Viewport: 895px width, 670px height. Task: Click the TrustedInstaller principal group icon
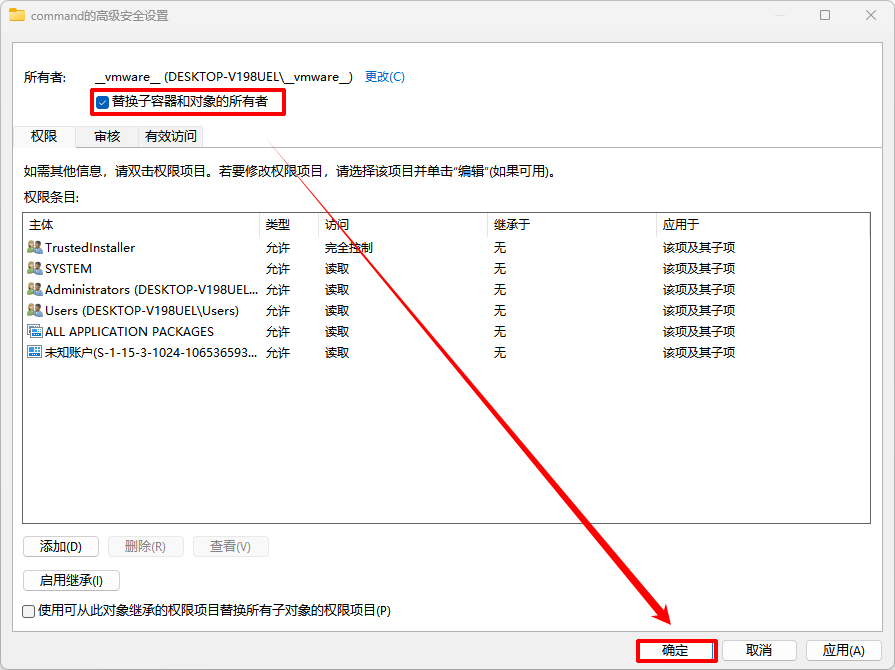click(x=35, y=247)
